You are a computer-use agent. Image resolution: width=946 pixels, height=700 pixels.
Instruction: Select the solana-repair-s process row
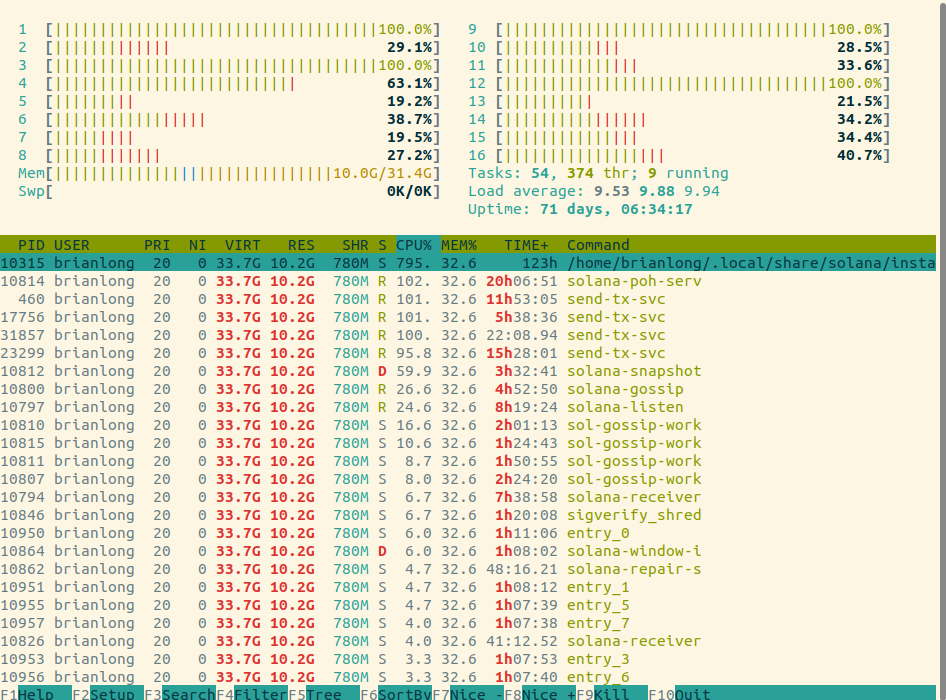468,569
